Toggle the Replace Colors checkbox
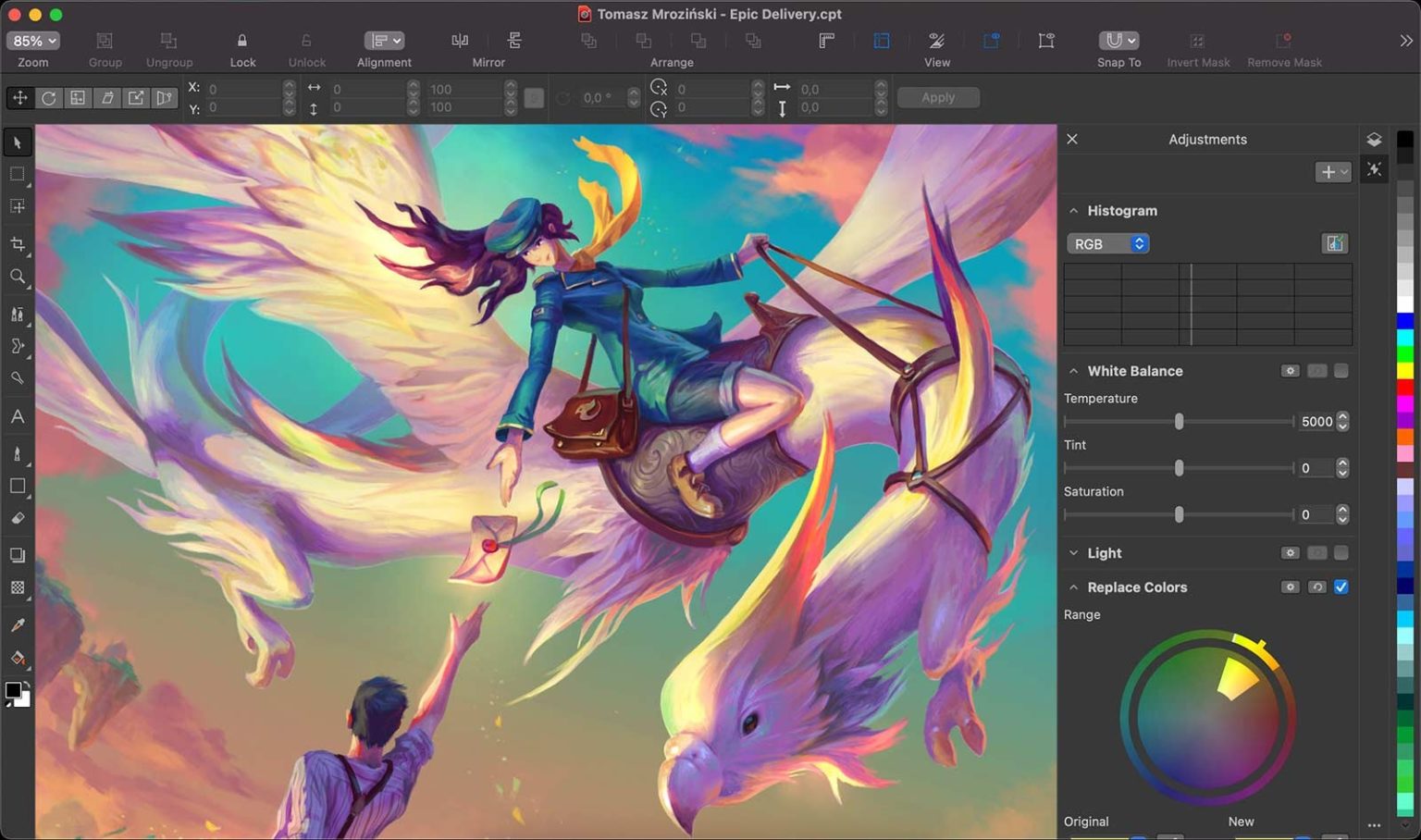 click(x=1341, y=587)
